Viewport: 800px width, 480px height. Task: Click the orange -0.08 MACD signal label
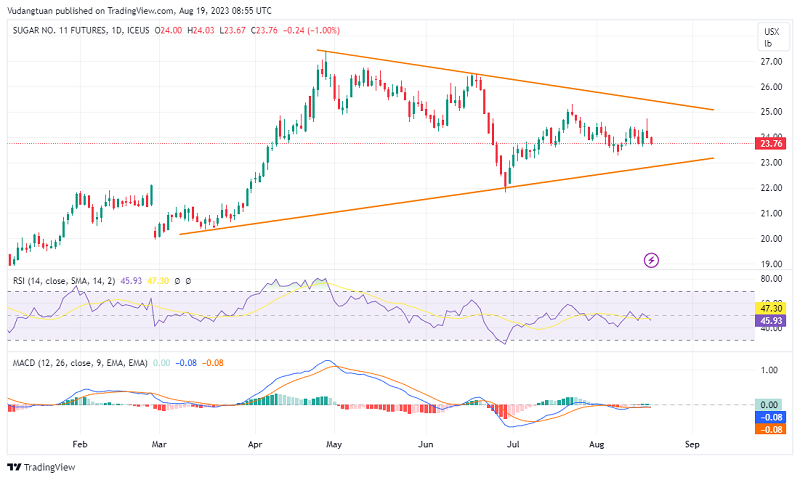click(772, 429)
